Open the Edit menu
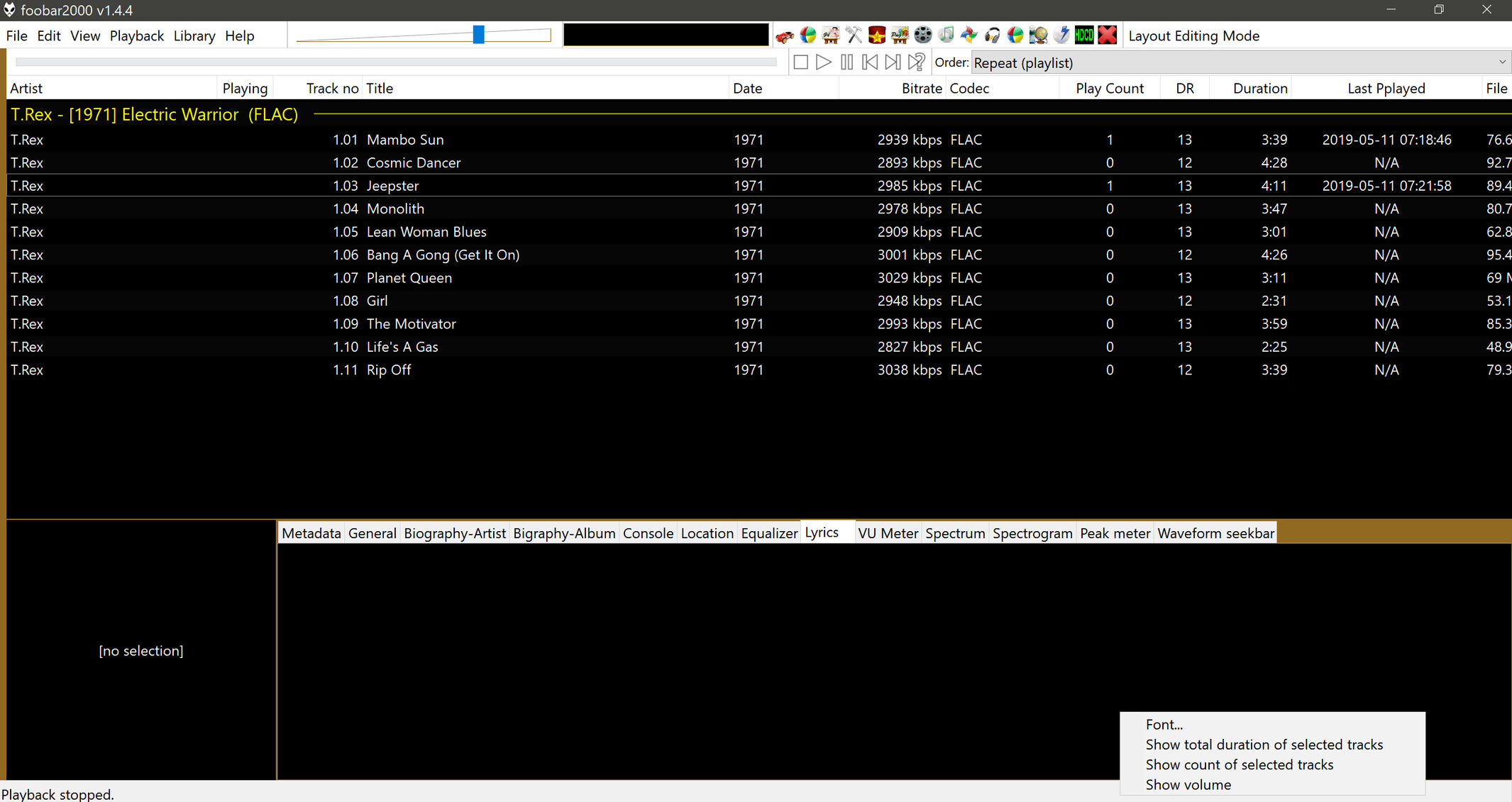This screenshot has width=1512, height=802. (49, 36)
